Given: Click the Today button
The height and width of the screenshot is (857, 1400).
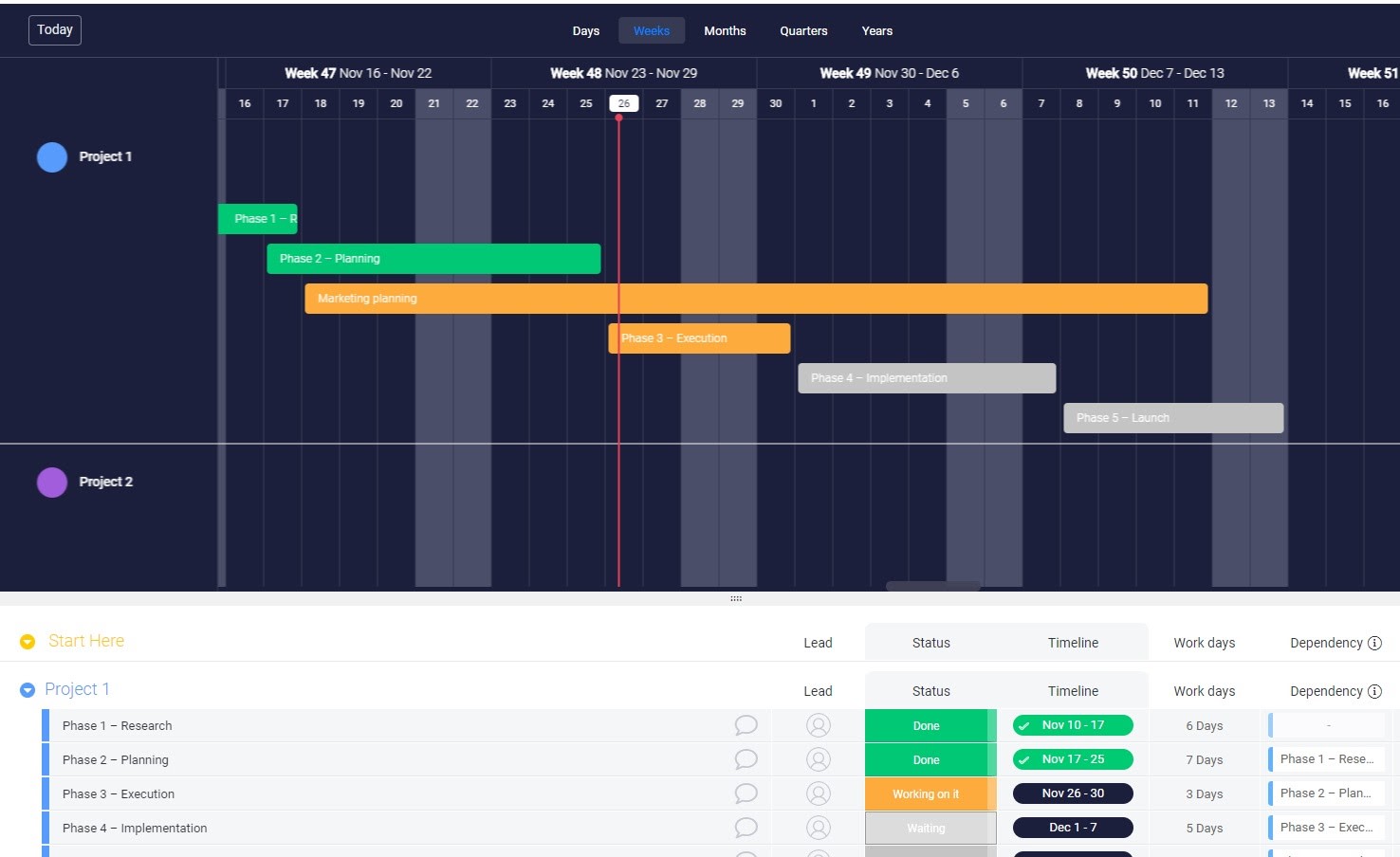Looking at the screenshot, I should coord(54,29).
